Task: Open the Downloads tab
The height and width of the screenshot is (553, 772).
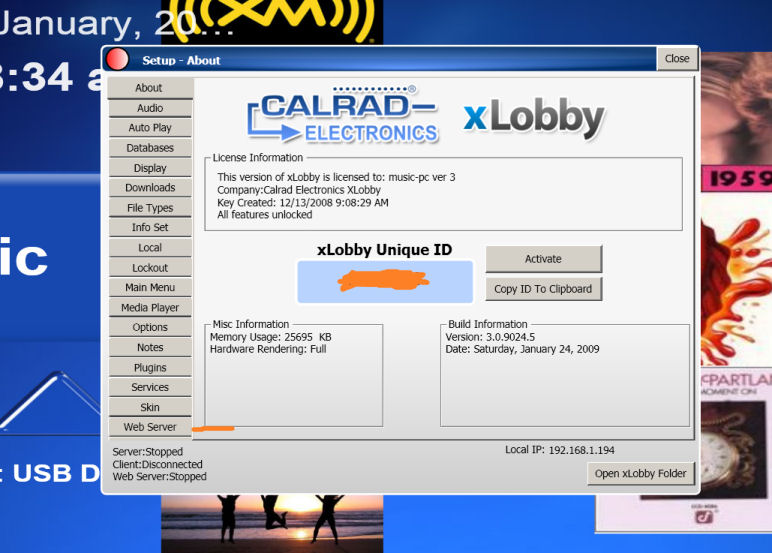Action: [149, 188]
